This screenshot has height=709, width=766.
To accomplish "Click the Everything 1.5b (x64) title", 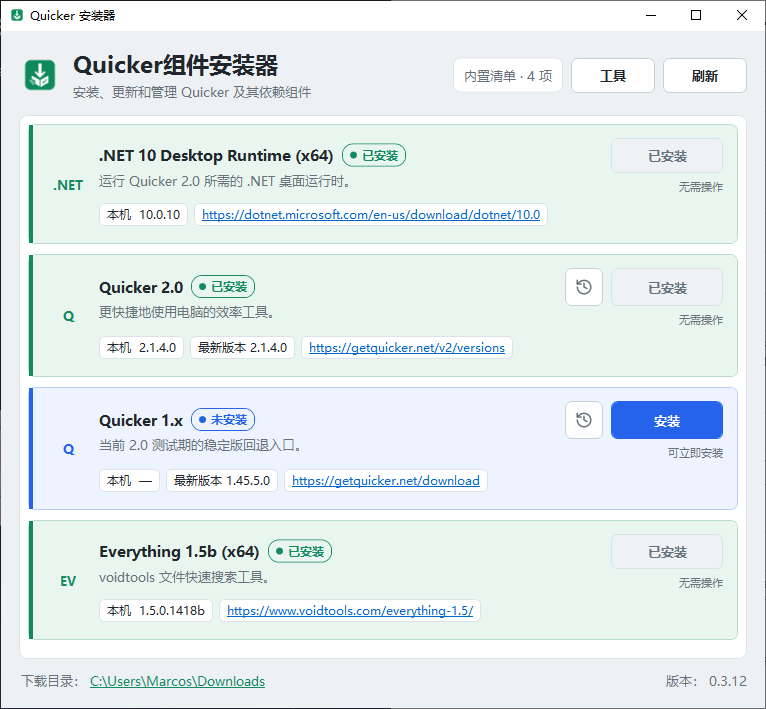I will (x=179, y=552).
